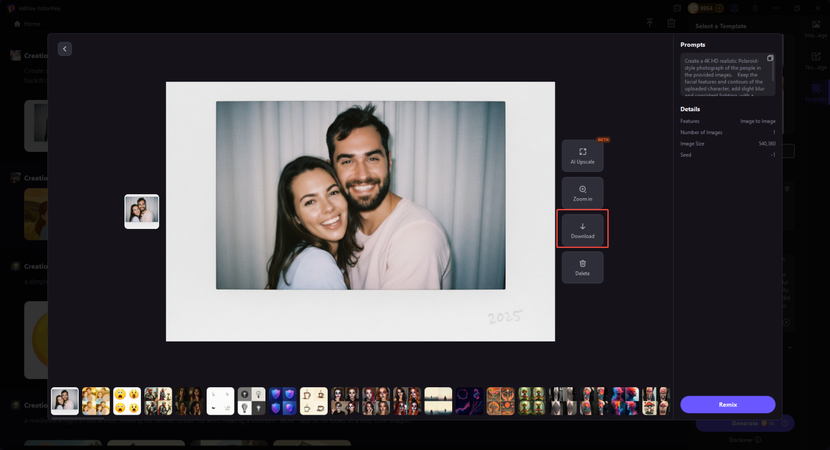Pick the colorful blue-red figures thumbnail
830x450 pixels.
click(625, 401)
